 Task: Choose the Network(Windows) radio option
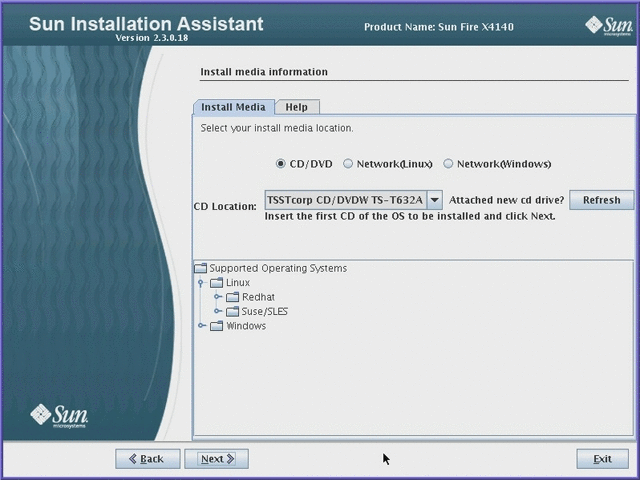point(448,164)
